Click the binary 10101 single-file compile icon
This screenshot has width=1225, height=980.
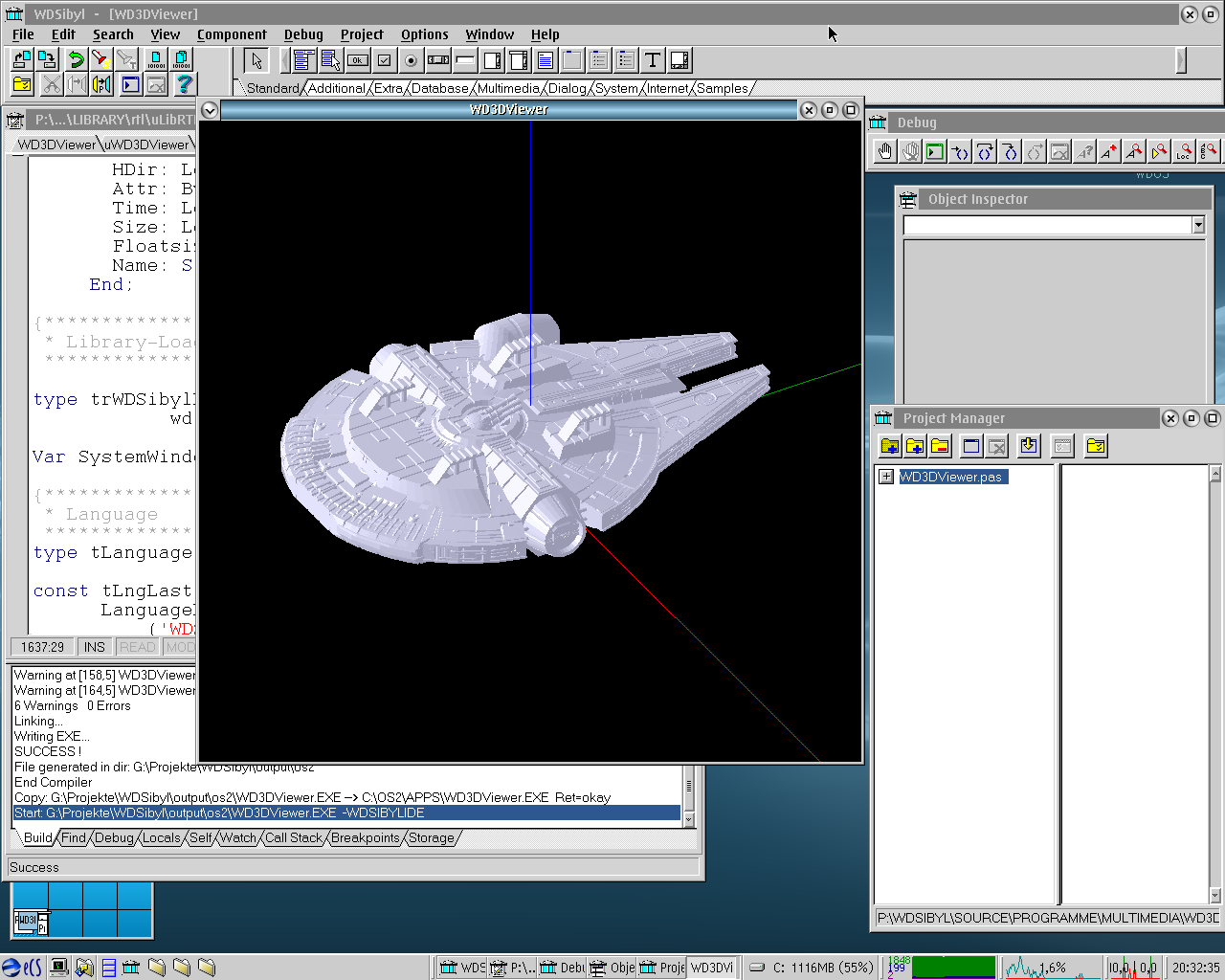tap(156, 59)
